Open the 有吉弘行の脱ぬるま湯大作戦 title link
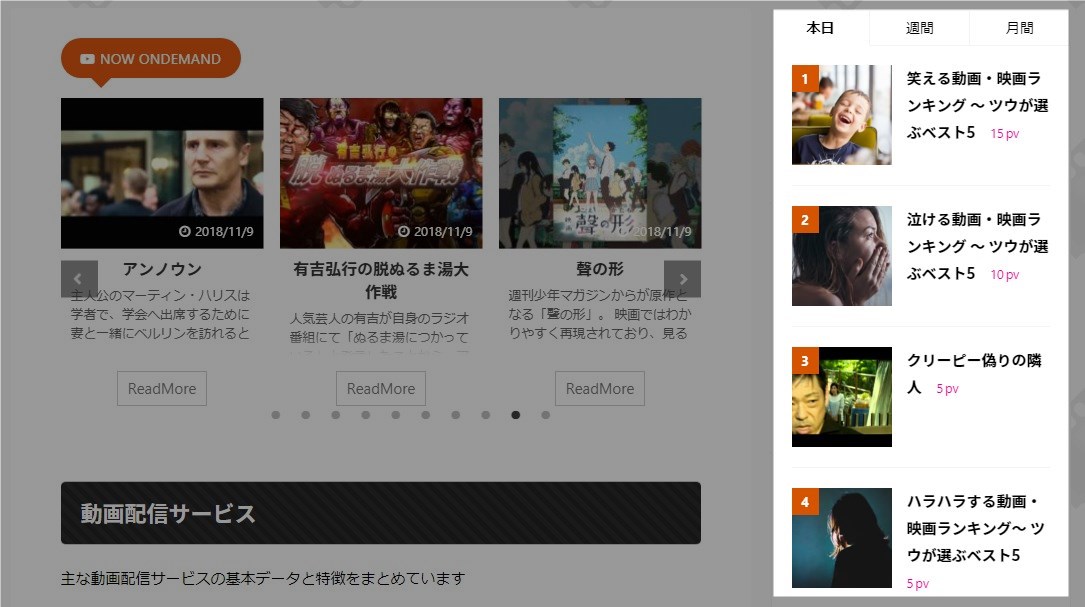This screenshot has height=607, width=1085. pos(381,280)
